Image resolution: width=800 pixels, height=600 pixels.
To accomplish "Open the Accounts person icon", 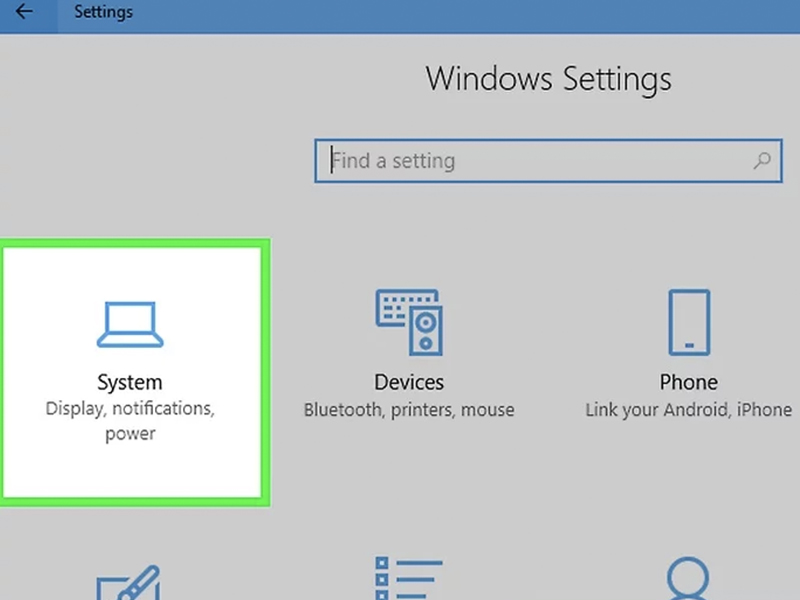I will point(688,579).
